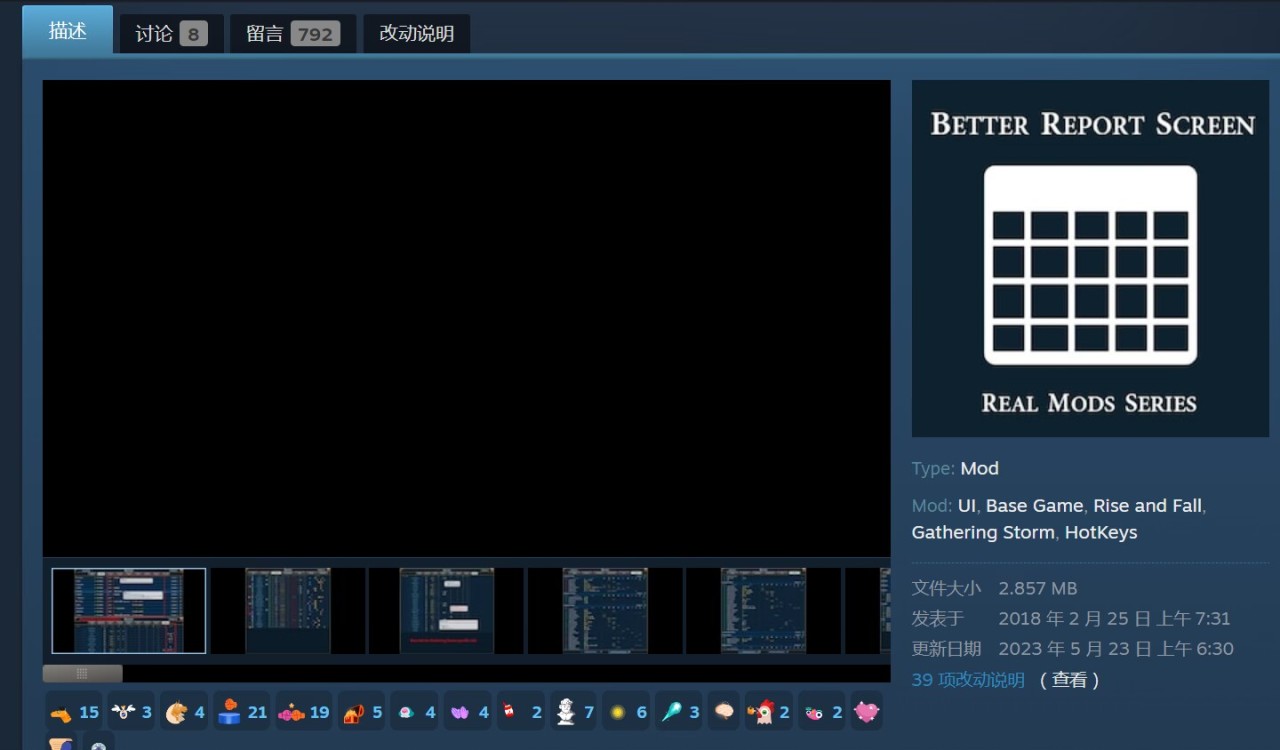Click the file size value 2.857 MB
1280x750 pixels.
click(x=1037, y=589)
